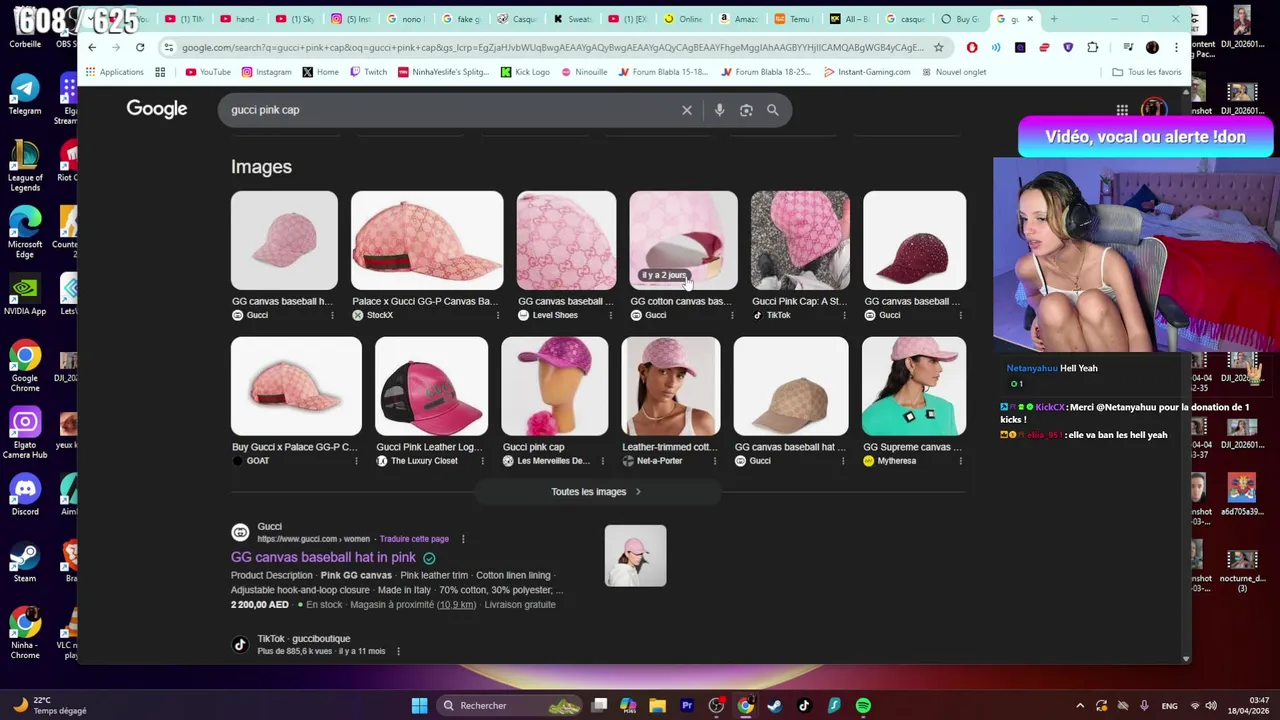This screenshot has width=1280, height=720.
Task: Open the Tous les favoris folder
Action: tap(1146, 72)
